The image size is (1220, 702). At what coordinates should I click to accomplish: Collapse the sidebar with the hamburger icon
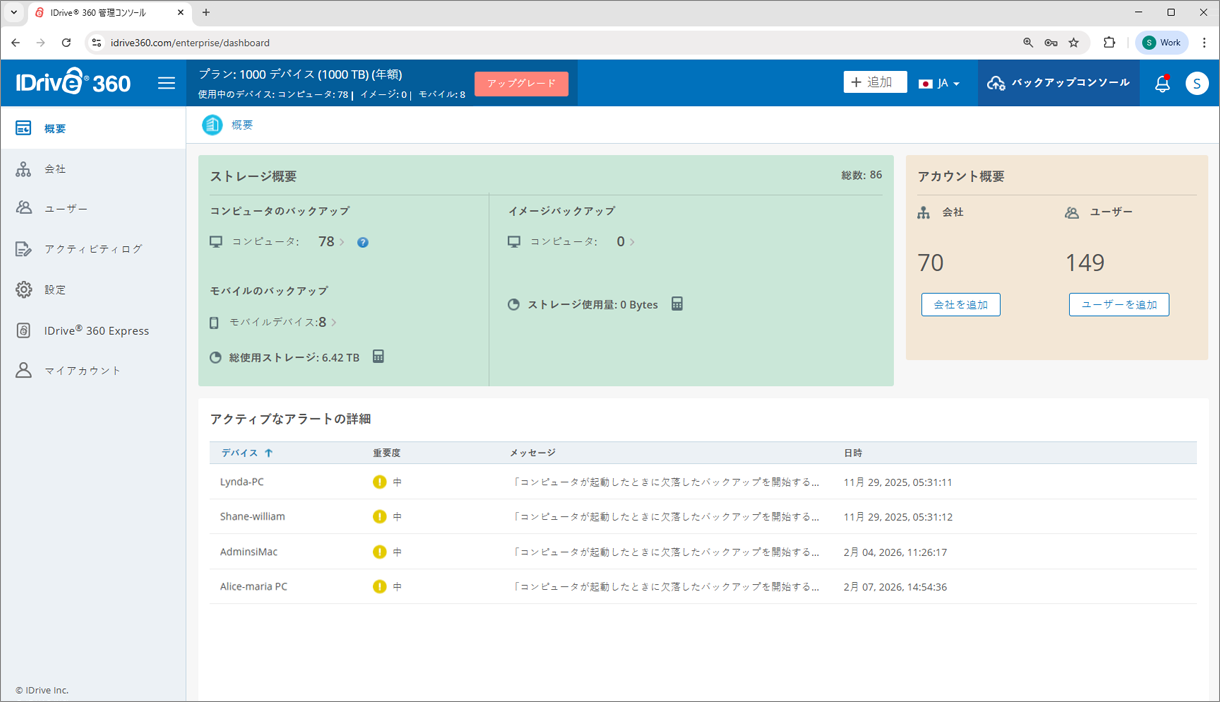pyautogui.click(x=166, y=83)
